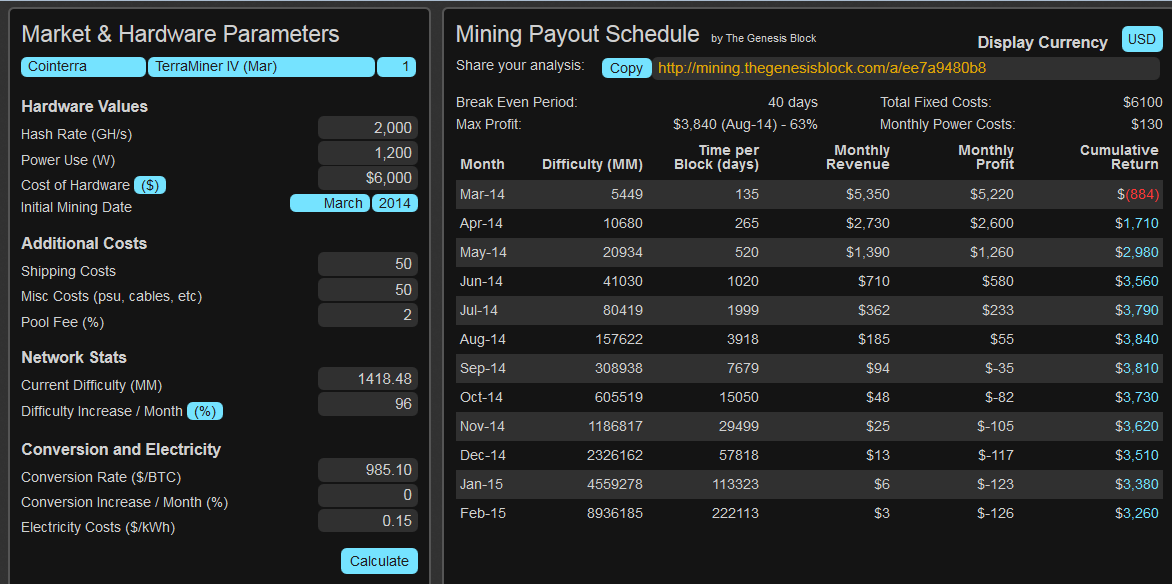Click the 20934 difficulty cell for May-14
This screenshot has height=584, width=1172.
pyautogui.click(x=623, y=252)
